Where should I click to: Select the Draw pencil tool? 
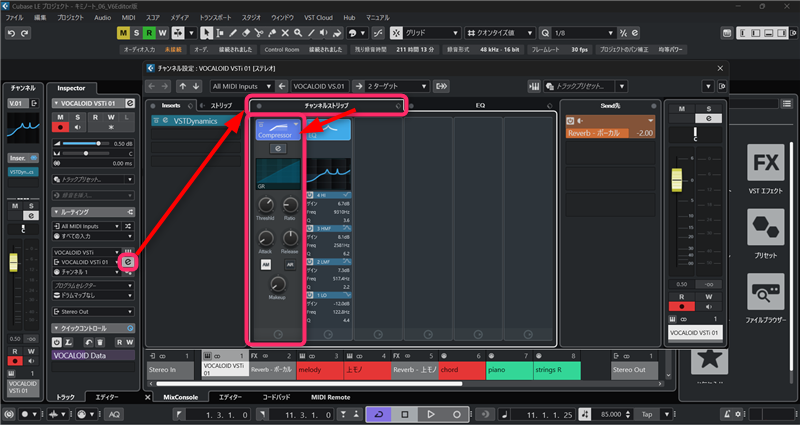pyautogui.click(x=233, y=33)
